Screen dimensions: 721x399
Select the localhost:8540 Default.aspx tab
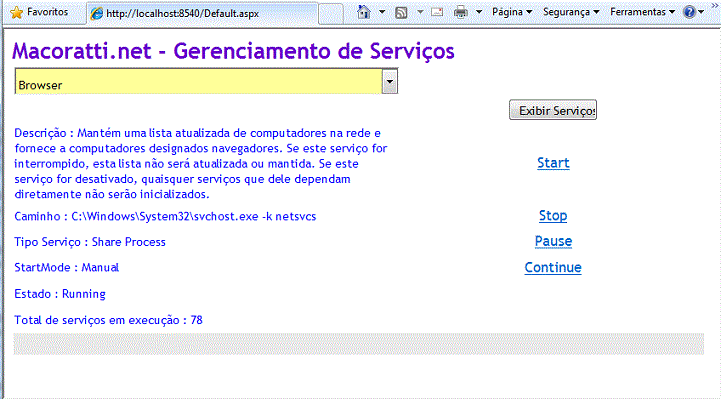click(x=202, y=13)
